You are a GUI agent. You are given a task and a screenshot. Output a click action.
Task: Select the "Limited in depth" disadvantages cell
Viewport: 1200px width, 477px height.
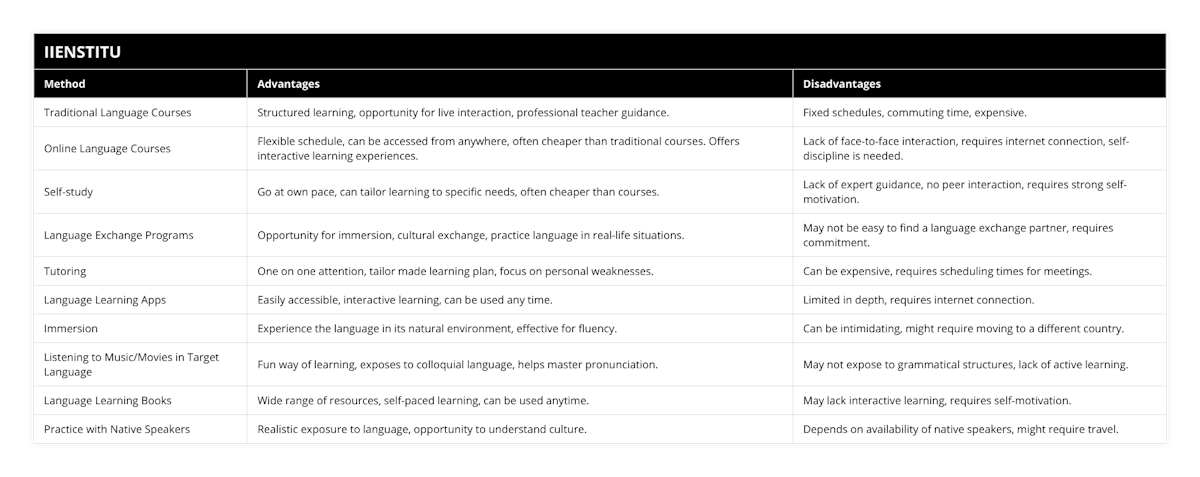[x=918, y=299]
